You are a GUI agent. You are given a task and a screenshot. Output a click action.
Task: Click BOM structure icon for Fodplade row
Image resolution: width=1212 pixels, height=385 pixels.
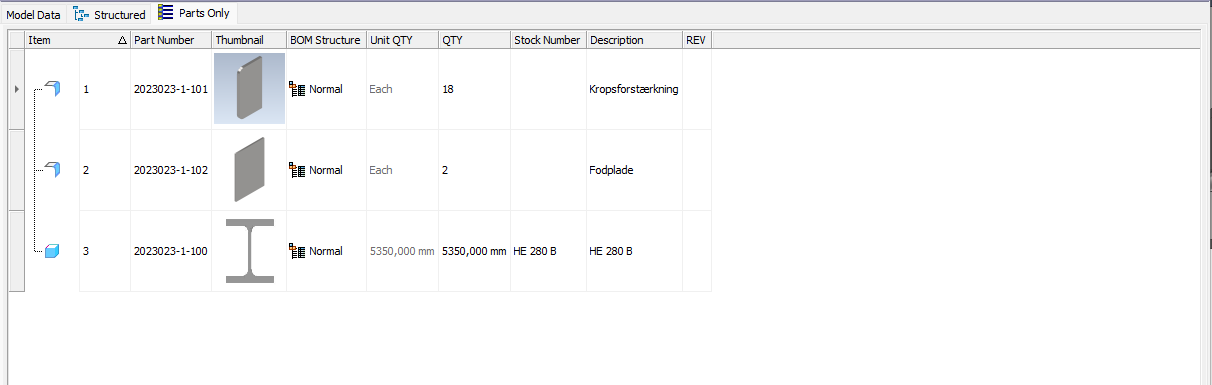pyautogui.click(x=297, y=170)
